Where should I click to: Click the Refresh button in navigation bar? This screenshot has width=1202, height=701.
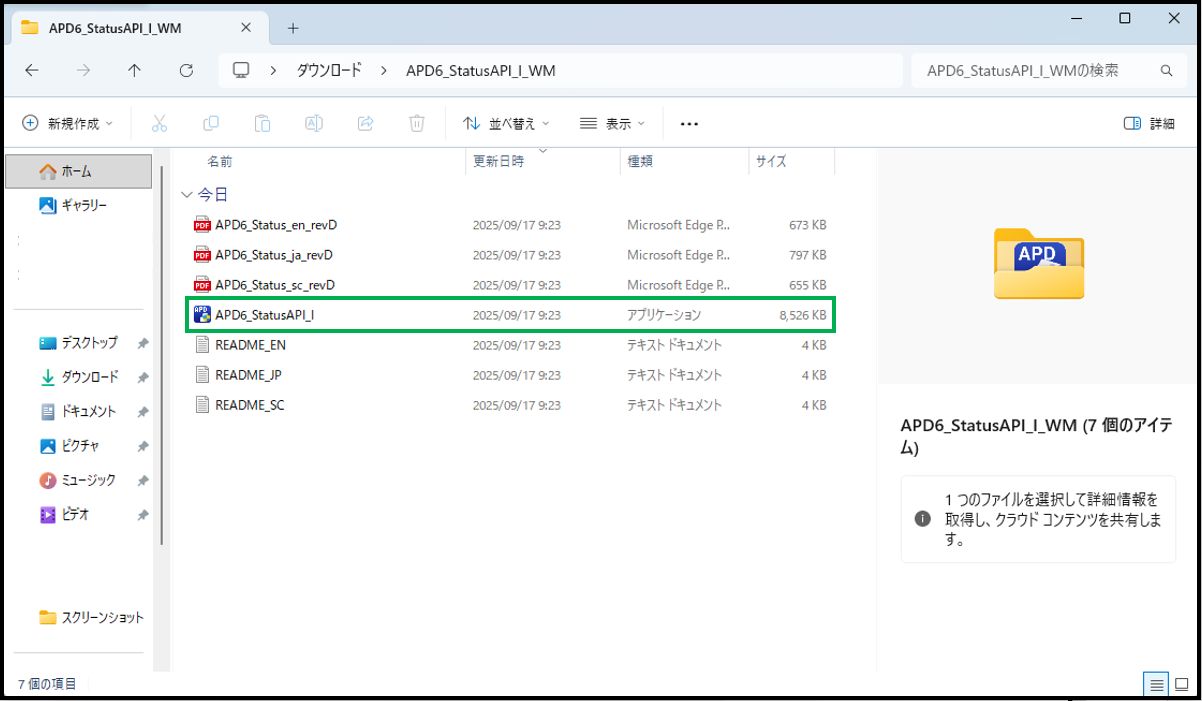186,71
